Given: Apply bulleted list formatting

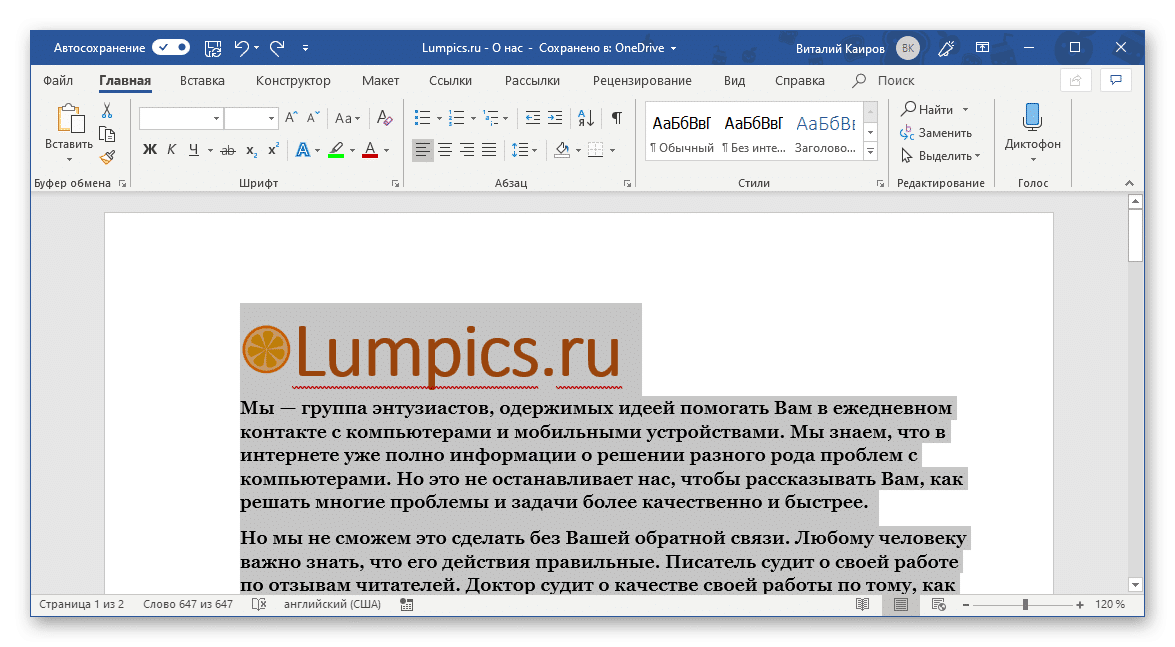Looking at the screenshot, I should tap(422, 118).
